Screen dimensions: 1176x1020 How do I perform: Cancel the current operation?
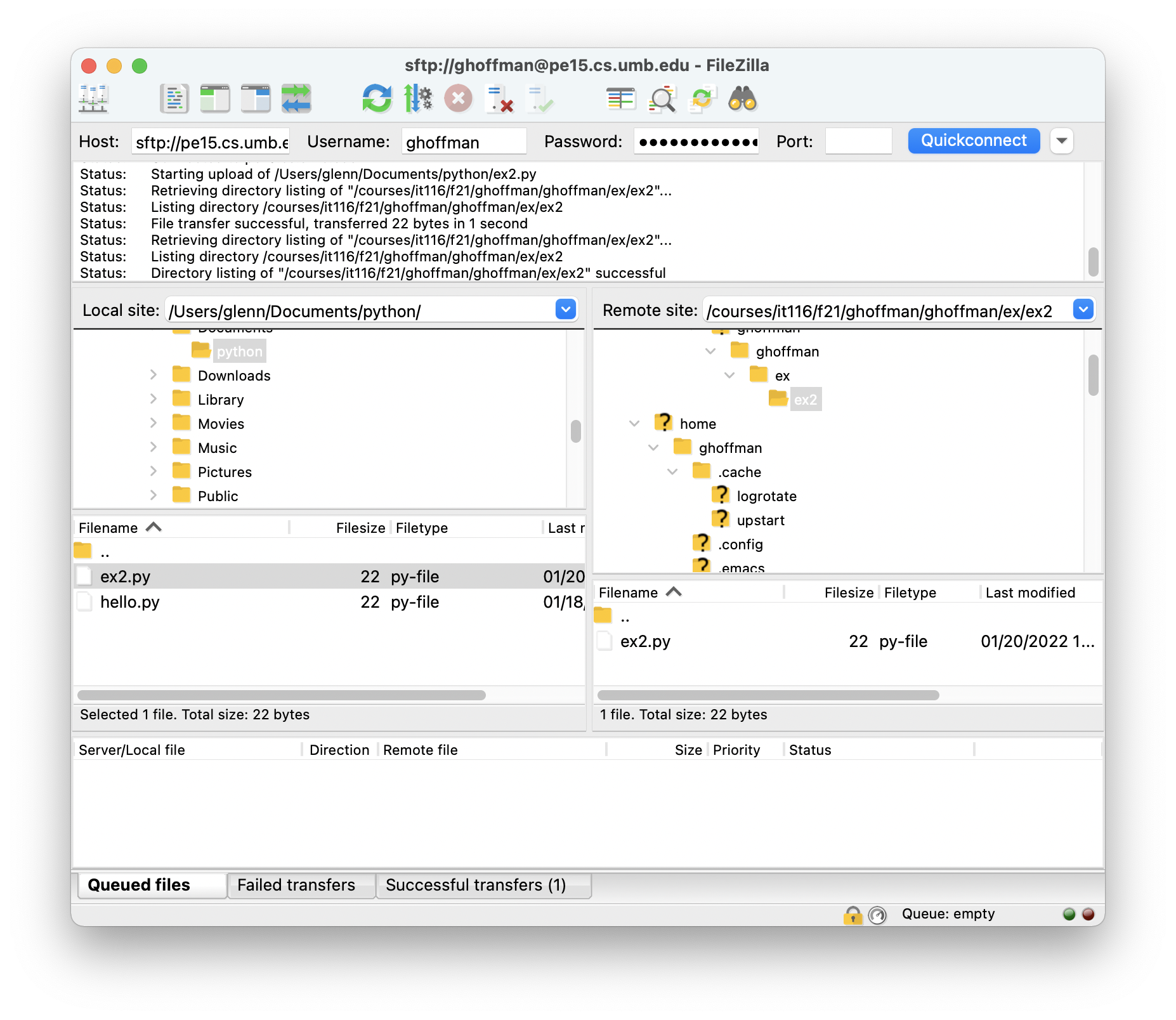[x=459, y=99]
